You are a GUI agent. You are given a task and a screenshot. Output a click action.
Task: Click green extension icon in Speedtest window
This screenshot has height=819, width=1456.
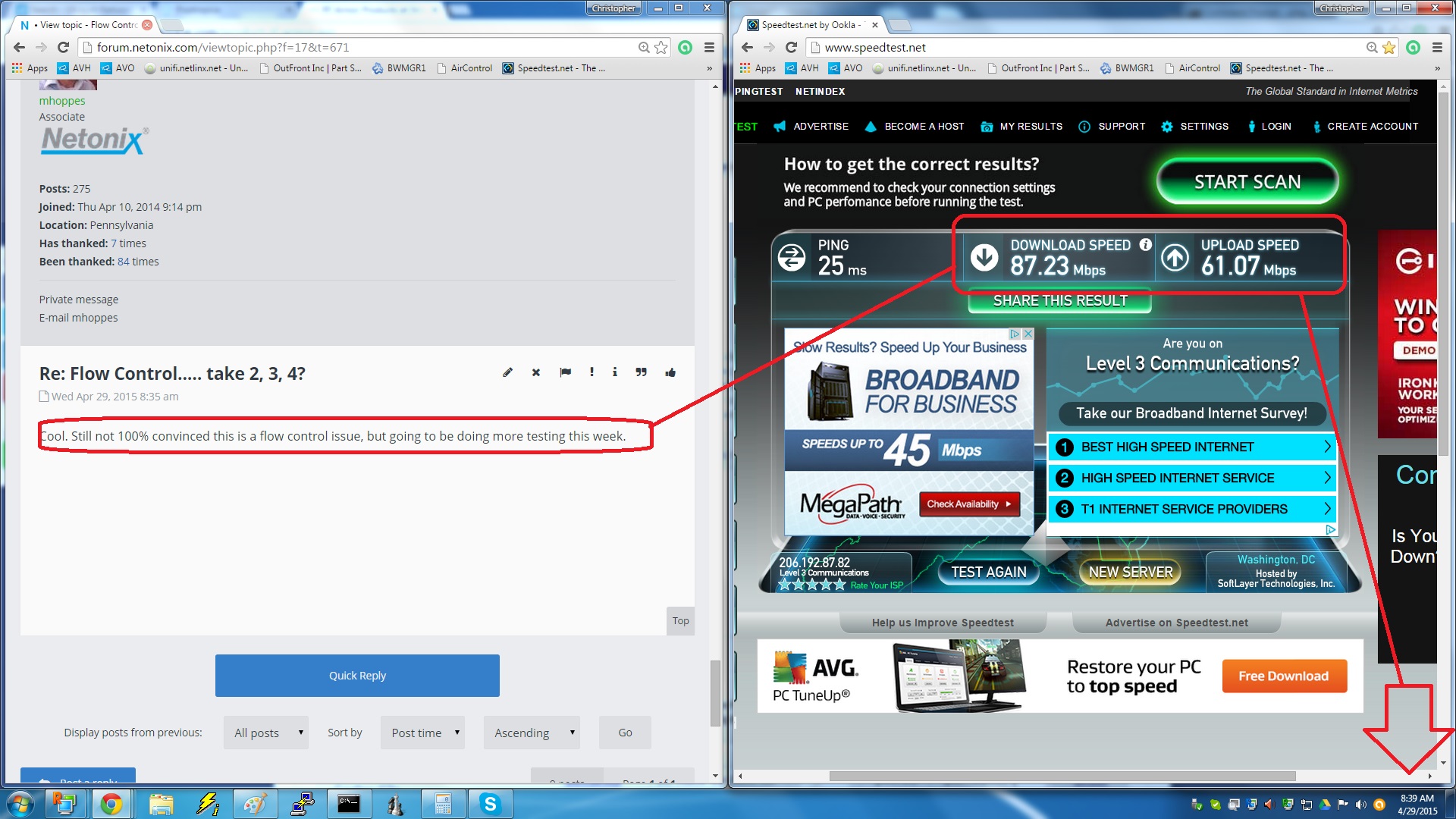tap(1414, 47)
